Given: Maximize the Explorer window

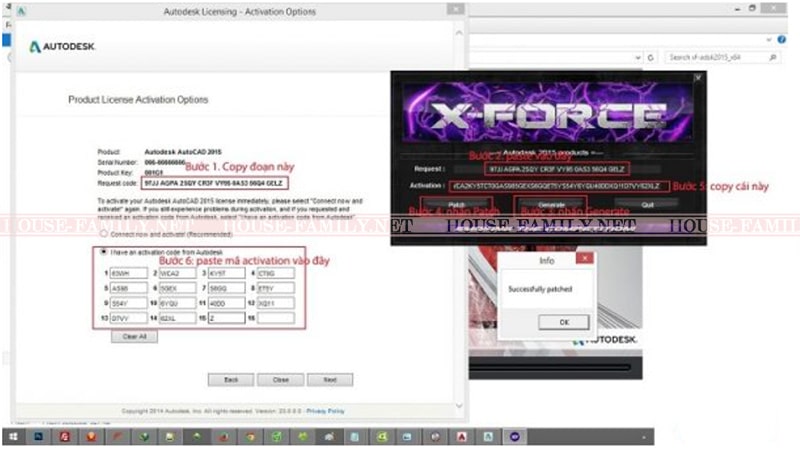Looking at the screenshot, I should (752, 9).
